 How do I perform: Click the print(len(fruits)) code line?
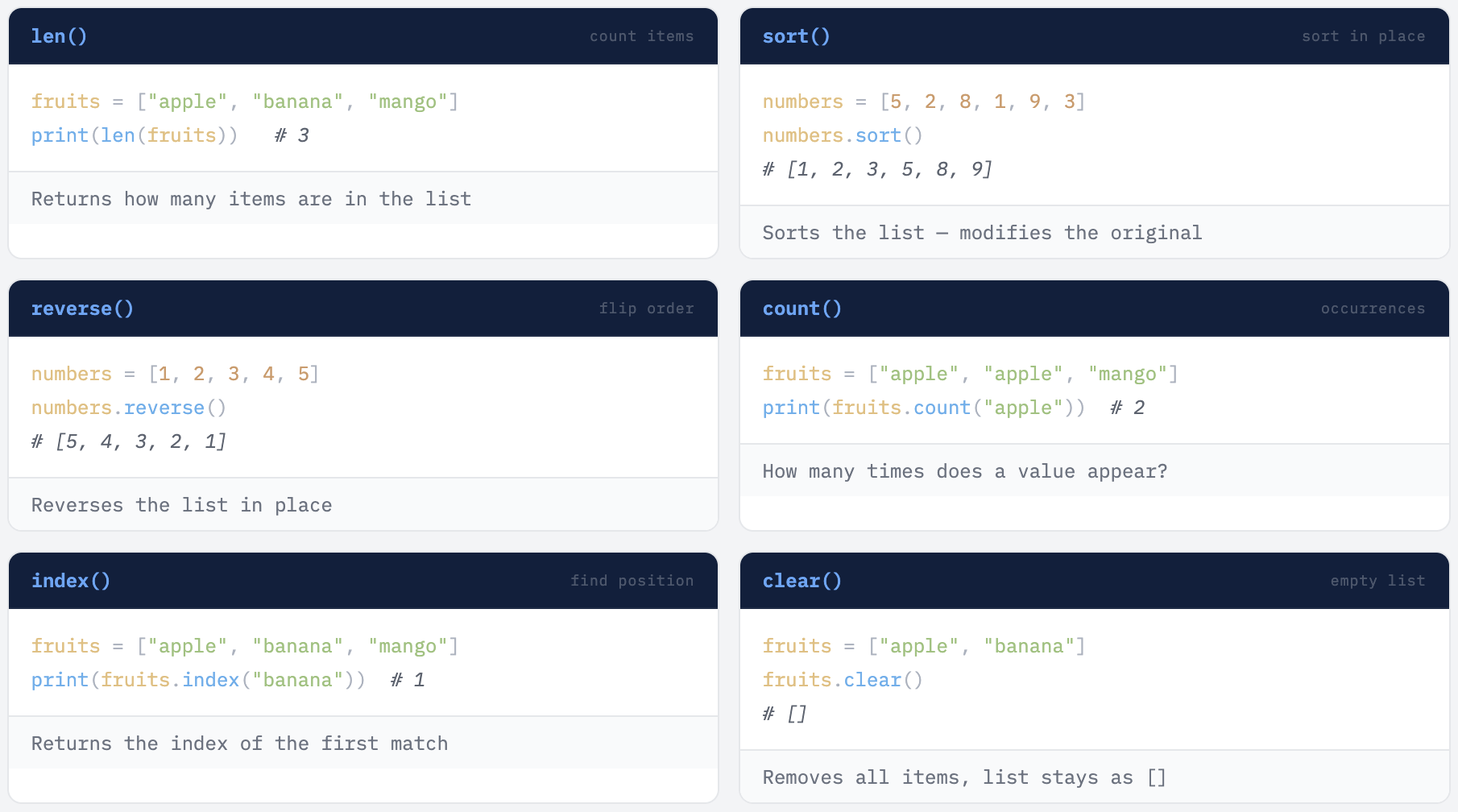(135, 135)
